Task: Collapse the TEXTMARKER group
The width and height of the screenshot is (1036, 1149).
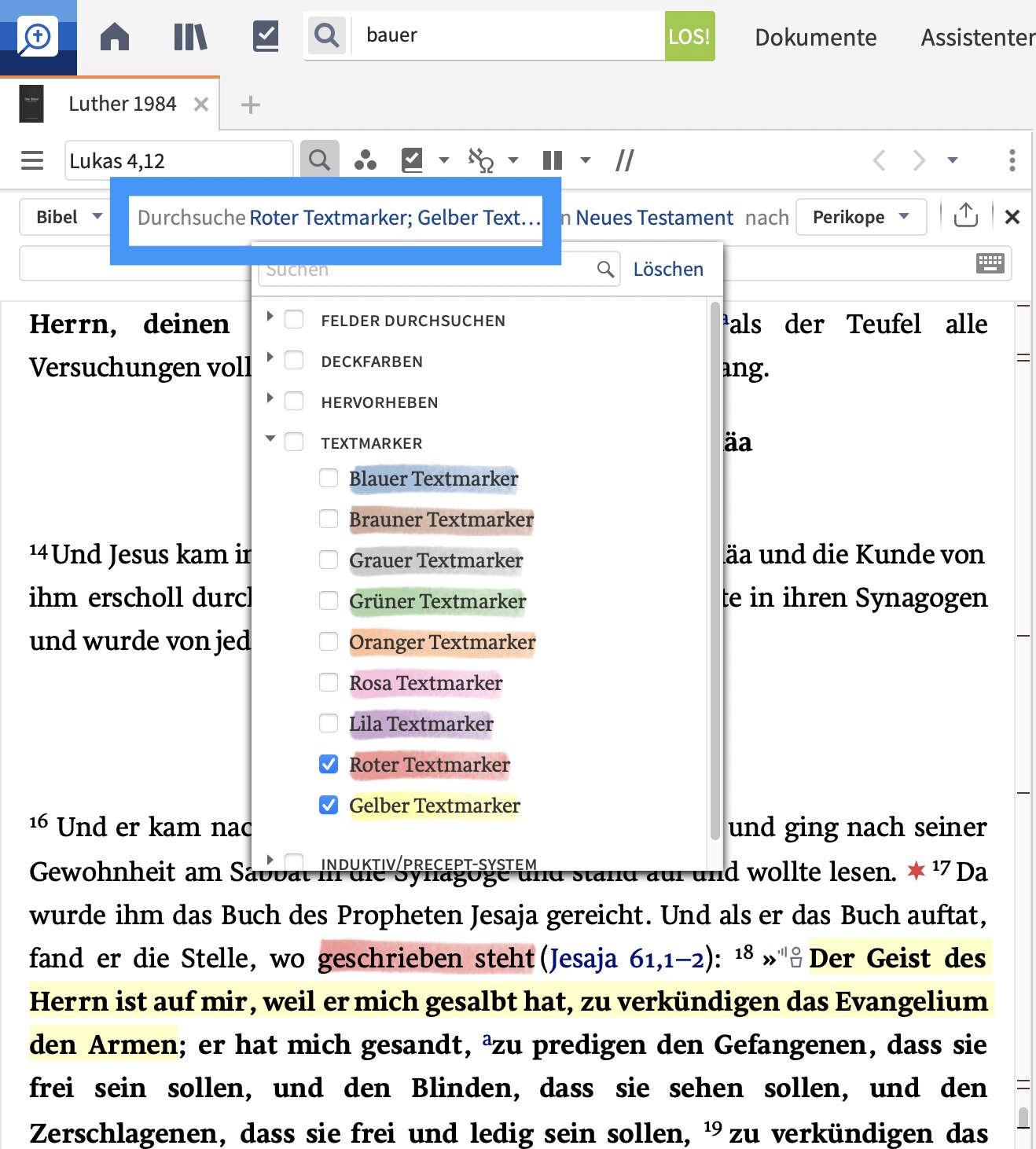Action: point(270,439)
